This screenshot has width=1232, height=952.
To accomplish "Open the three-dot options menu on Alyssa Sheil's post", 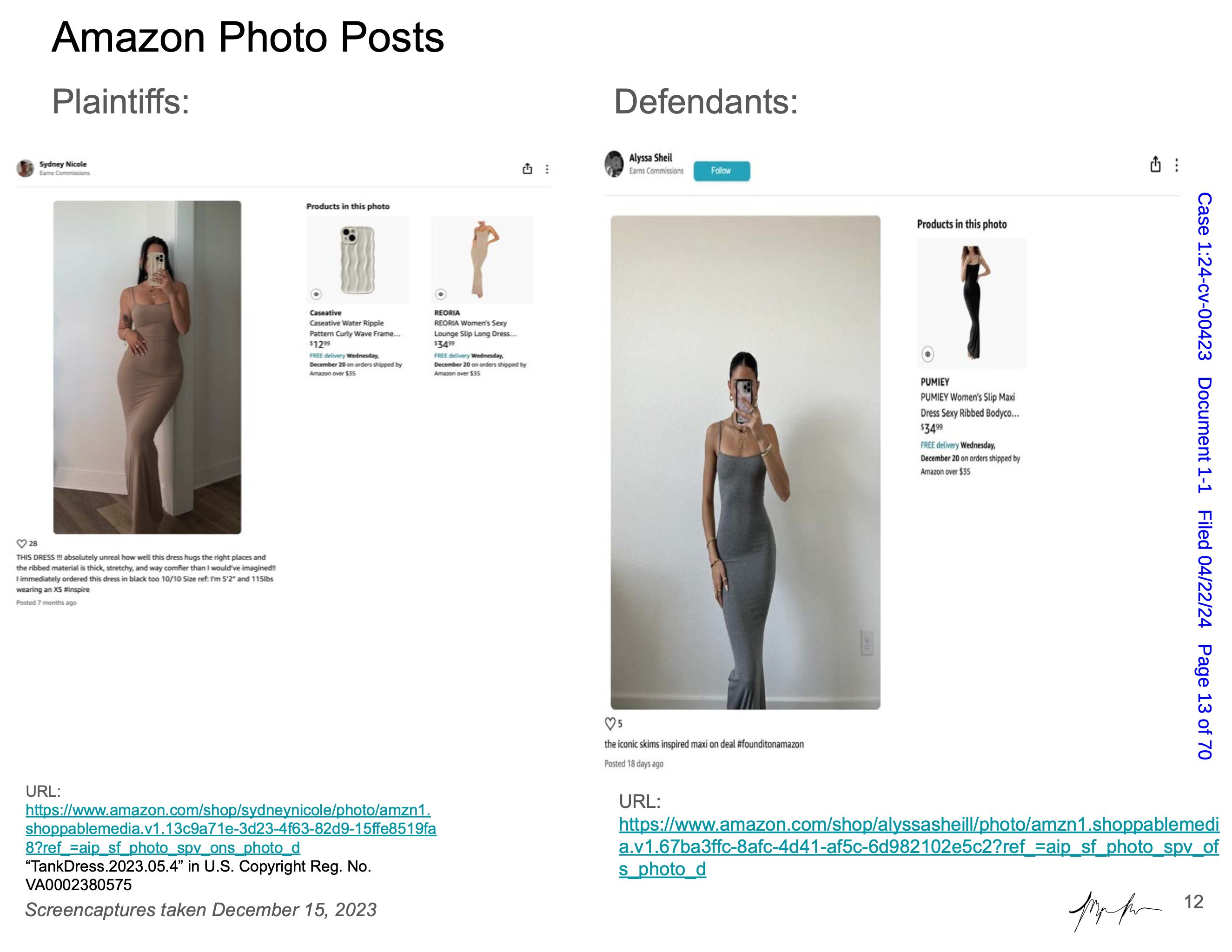I will coord(1177,165).
